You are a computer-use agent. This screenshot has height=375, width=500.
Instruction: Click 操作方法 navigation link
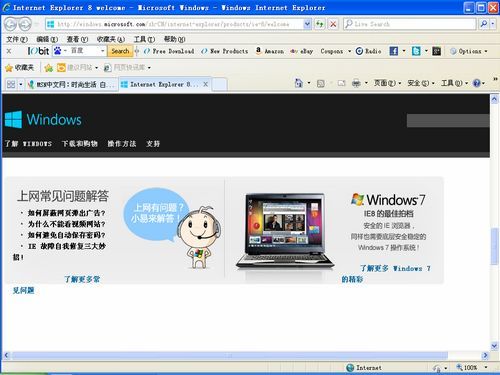122,144
